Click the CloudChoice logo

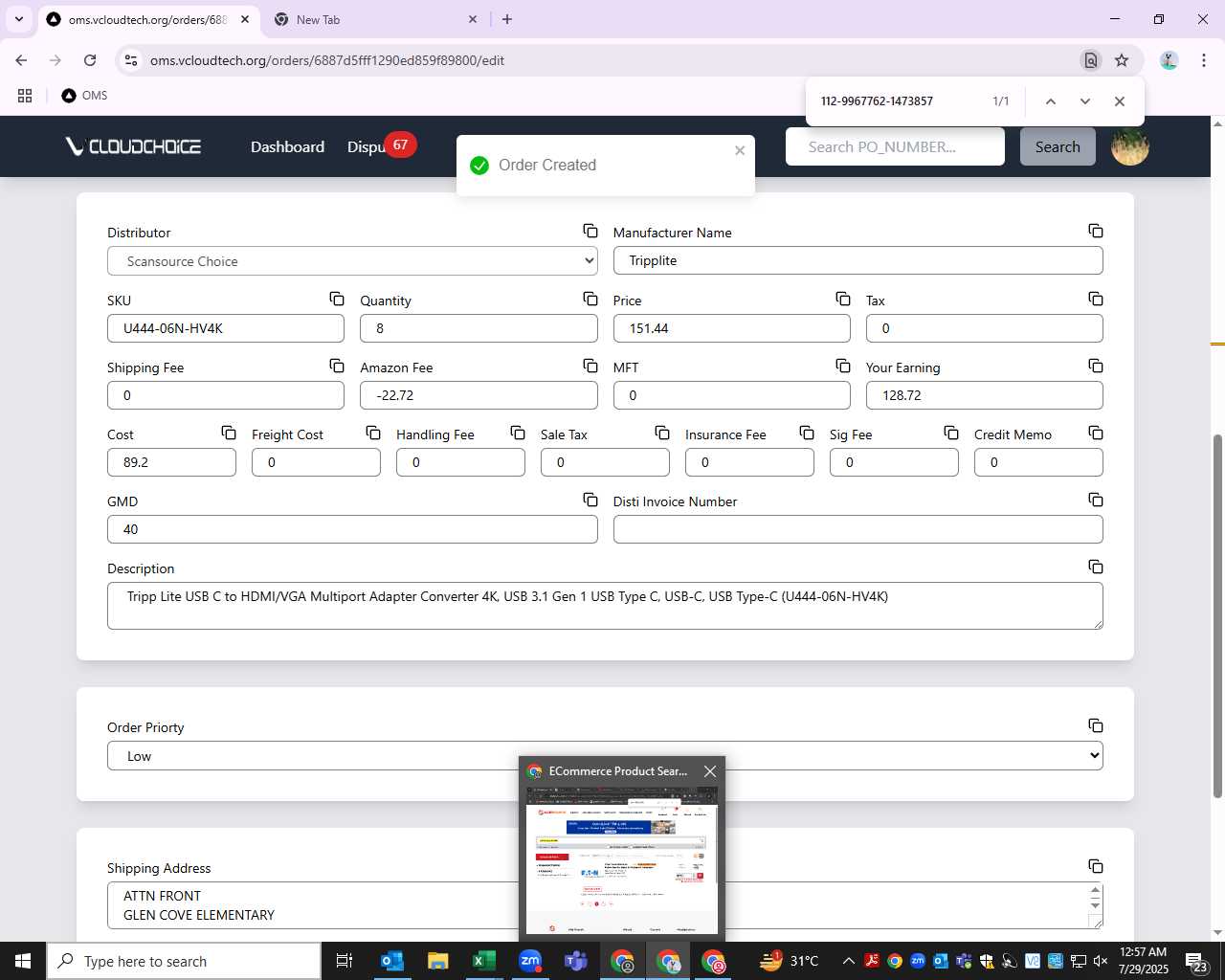(133, 146)
